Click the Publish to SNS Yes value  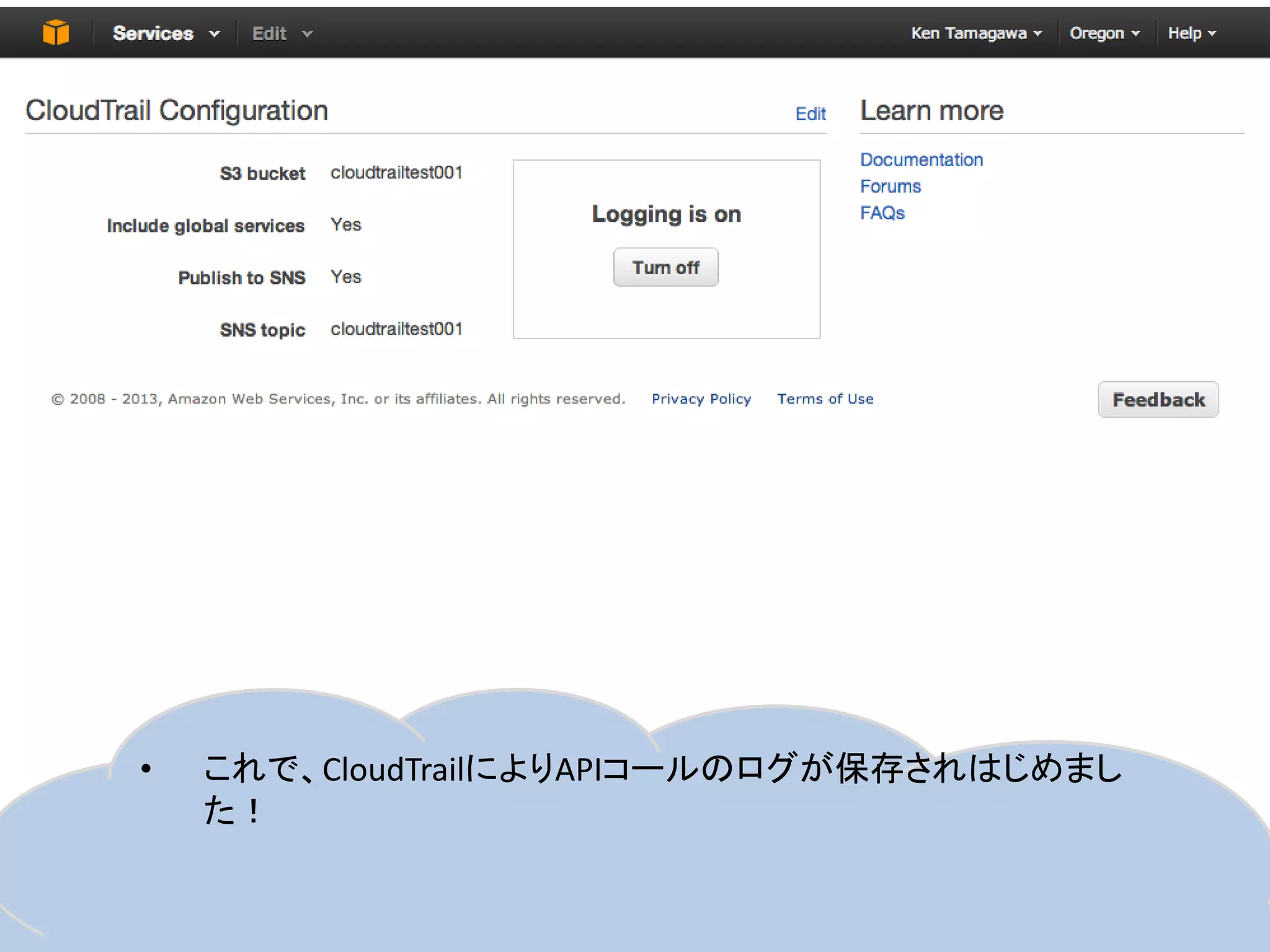click(346, 276)
